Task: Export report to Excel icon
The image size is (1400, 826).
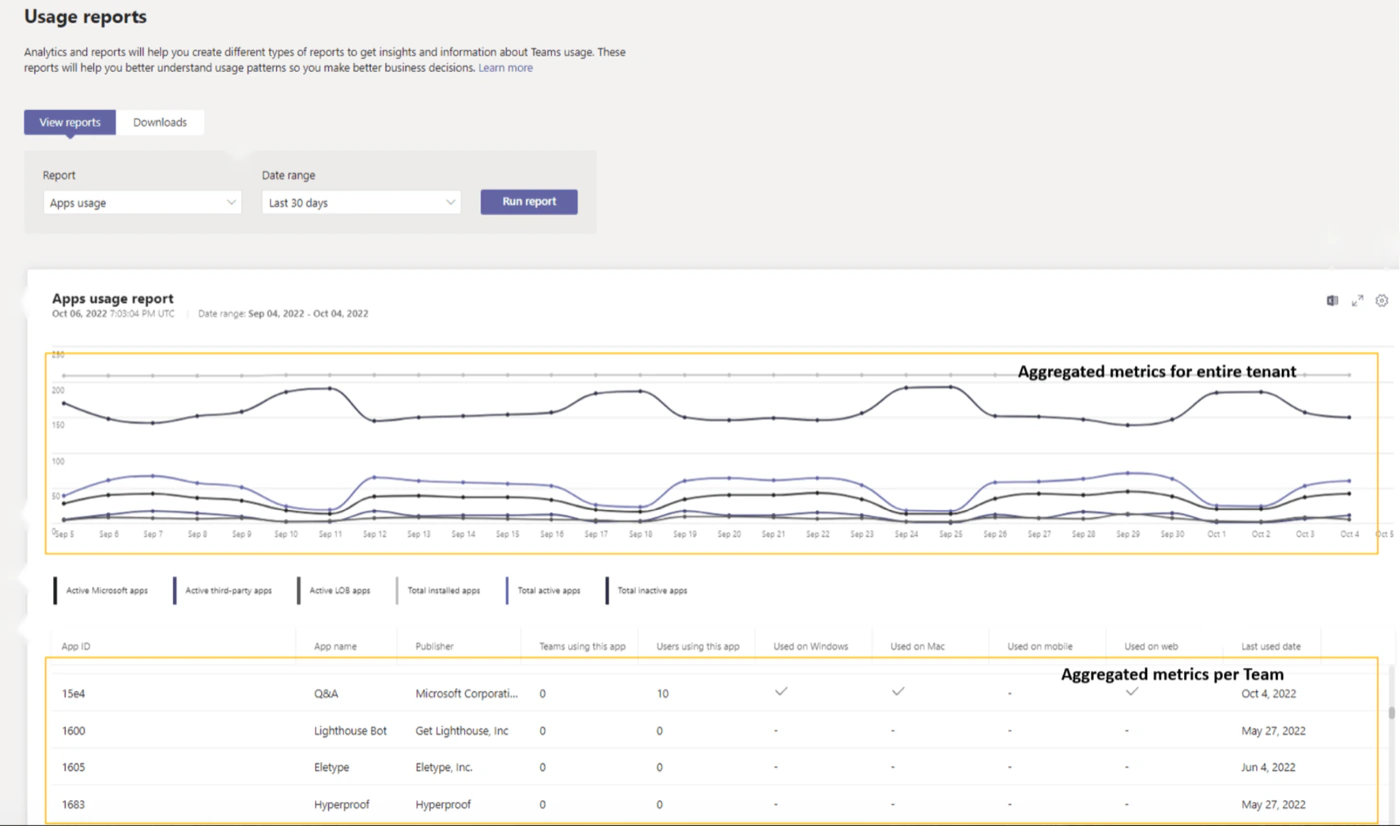Action: pos(1332,300)
